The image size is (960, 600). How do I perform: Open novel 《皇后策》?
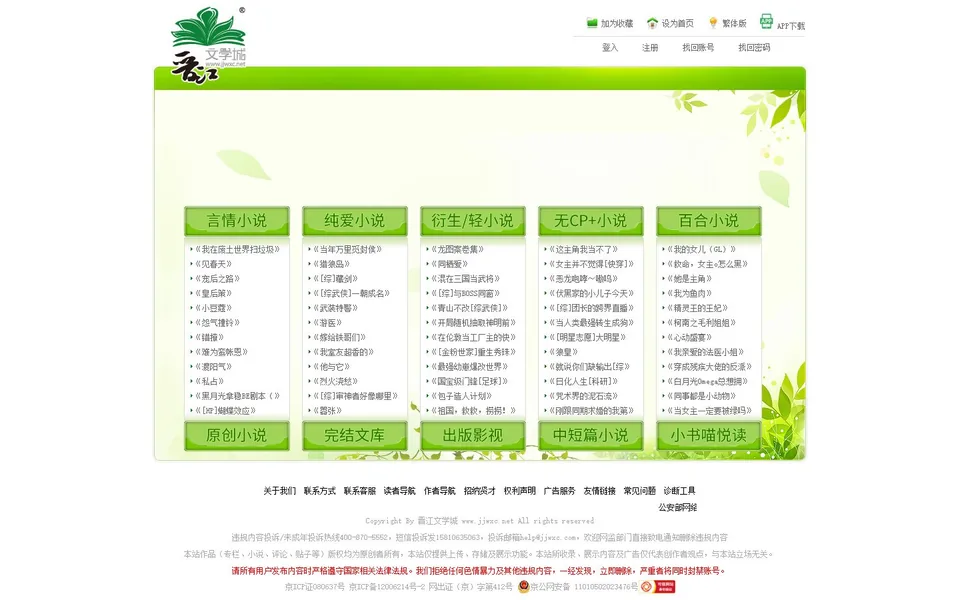tap(213, 293)
